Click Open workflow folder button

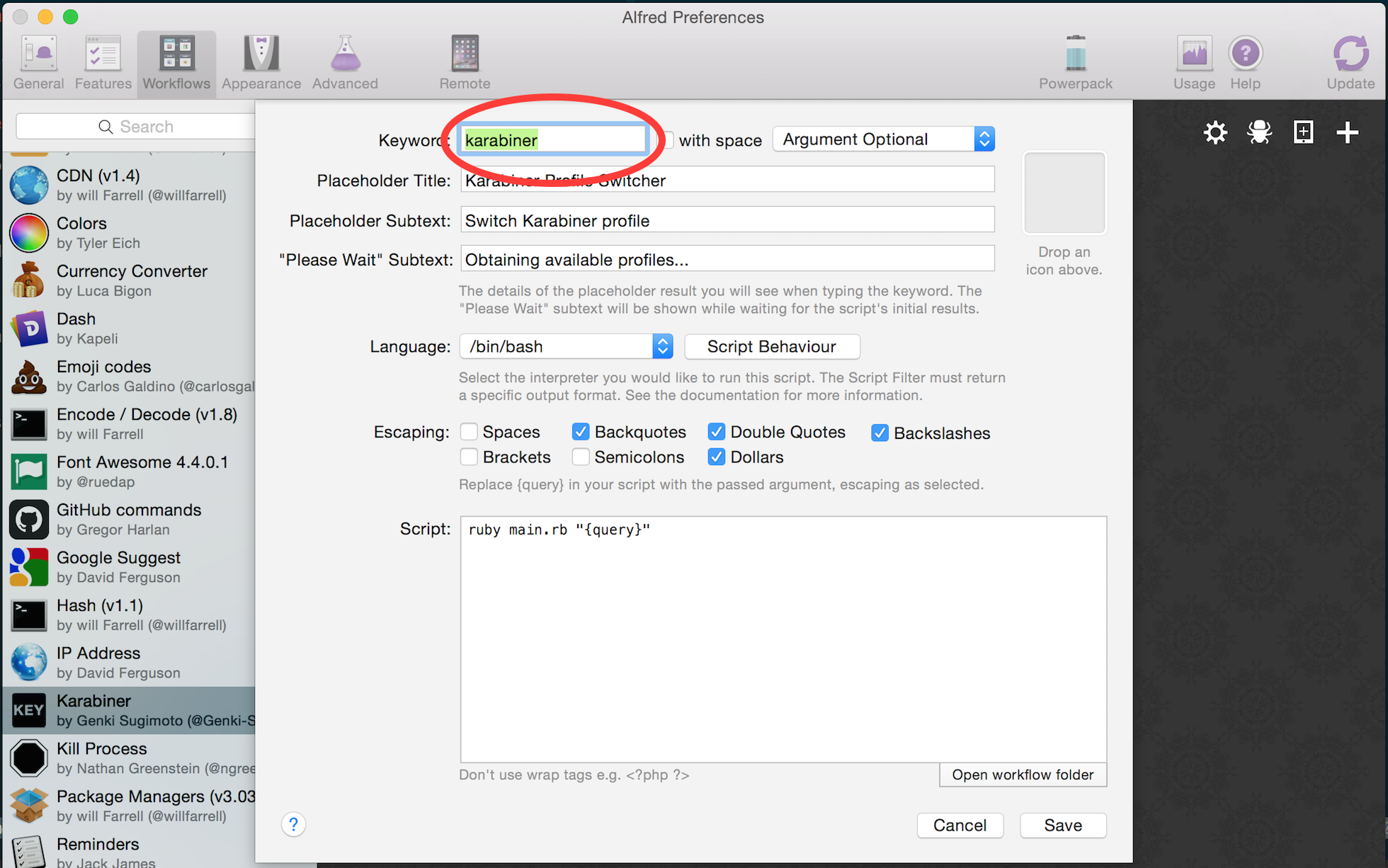(x=1023, y=775)
